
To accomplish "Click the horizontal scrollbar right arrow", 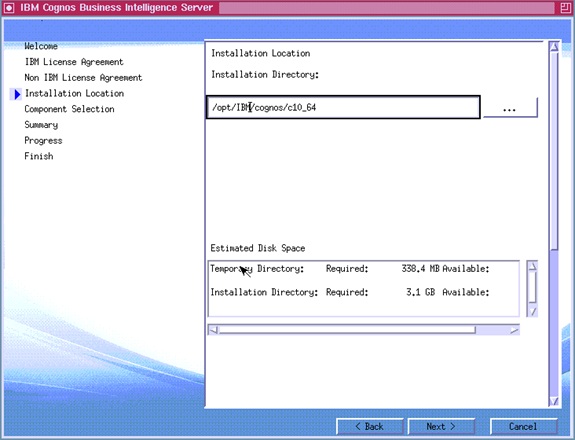I will [514, 330].
